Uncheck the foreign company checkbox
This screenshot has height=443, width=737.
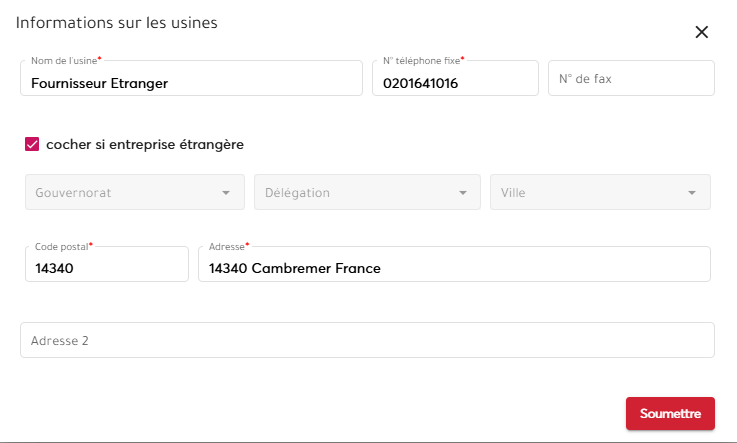pyautogui.click(x=32, y=144)
